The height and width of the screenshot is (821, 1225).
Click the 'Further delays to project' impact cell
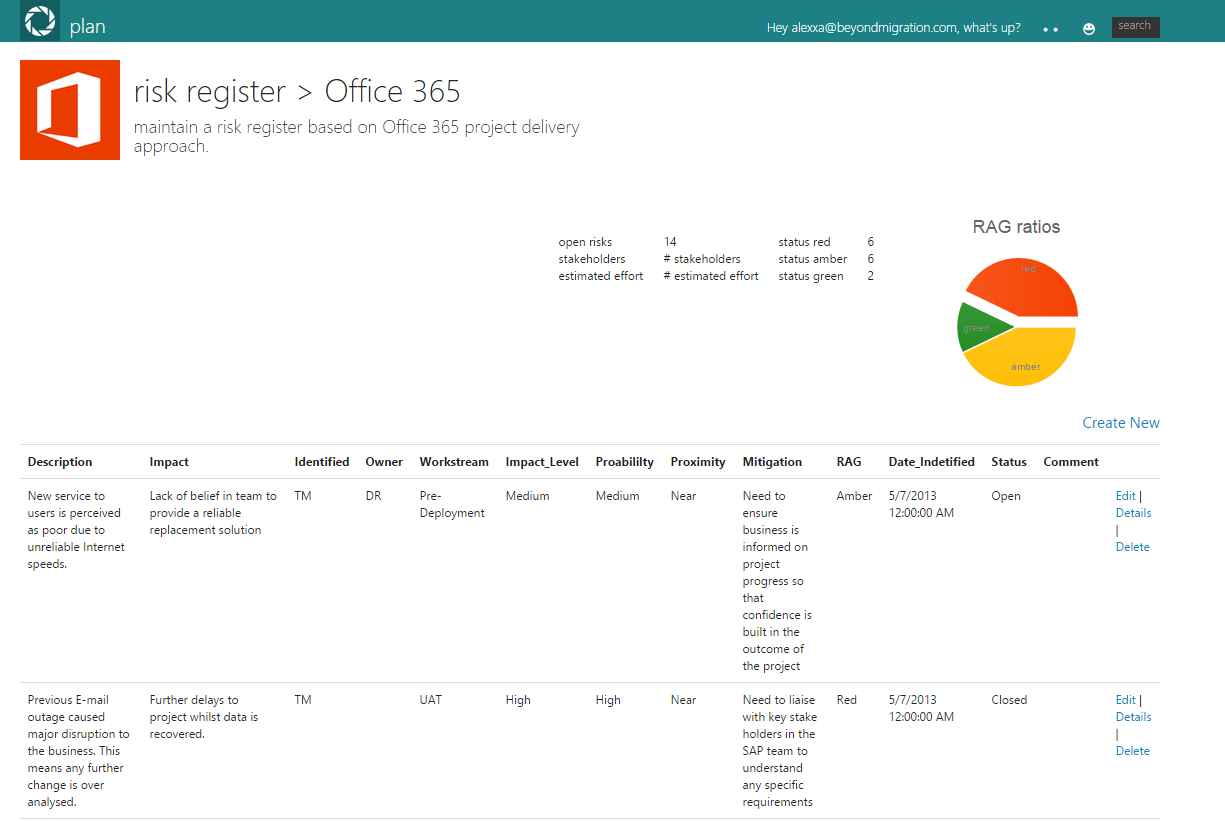click(x=204, y=717)
